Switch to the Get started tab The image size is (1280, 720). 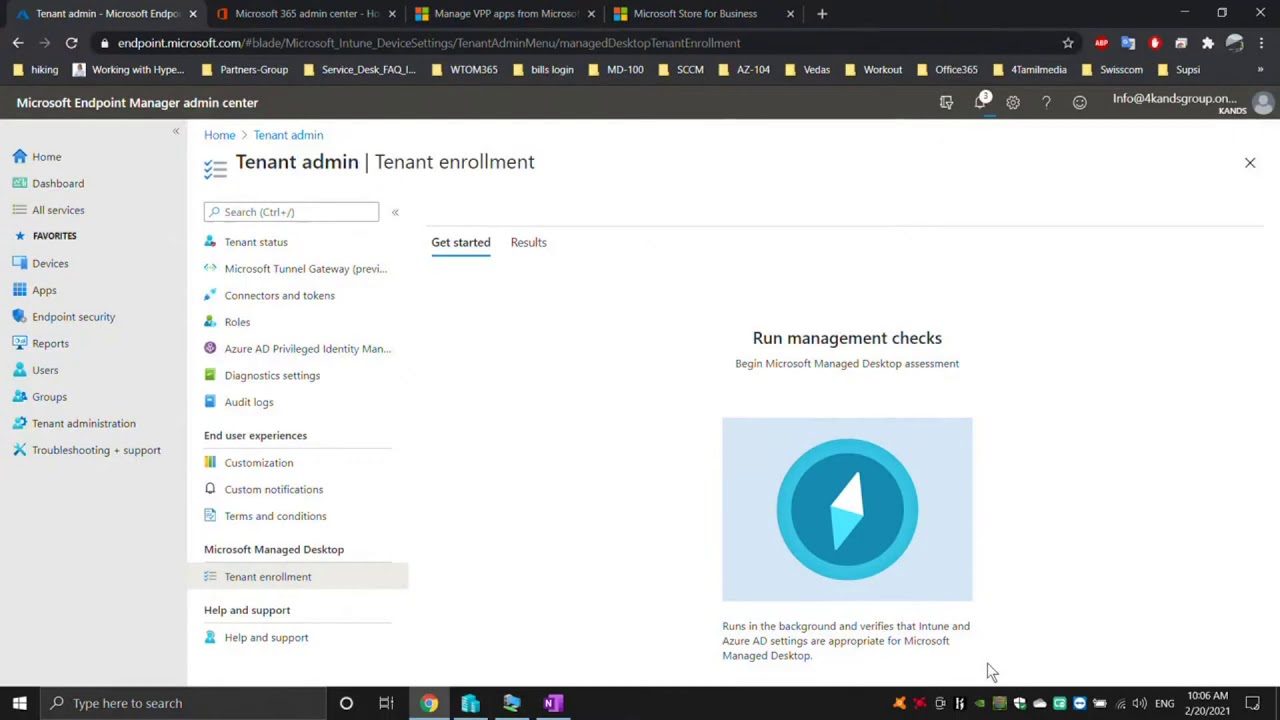[x=461, y=242]
